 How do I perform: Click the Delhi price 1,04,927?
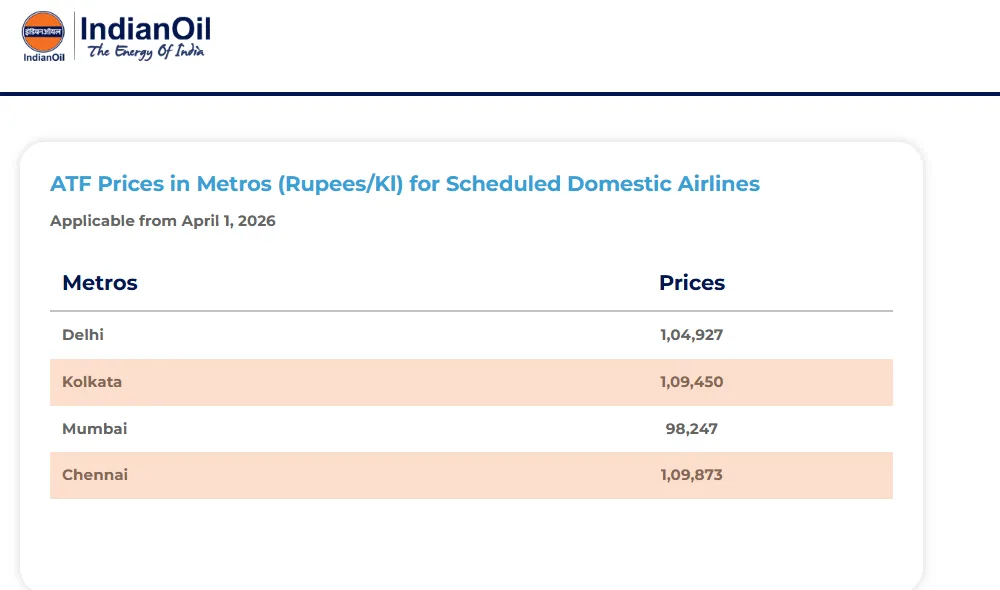coord(691,335)
